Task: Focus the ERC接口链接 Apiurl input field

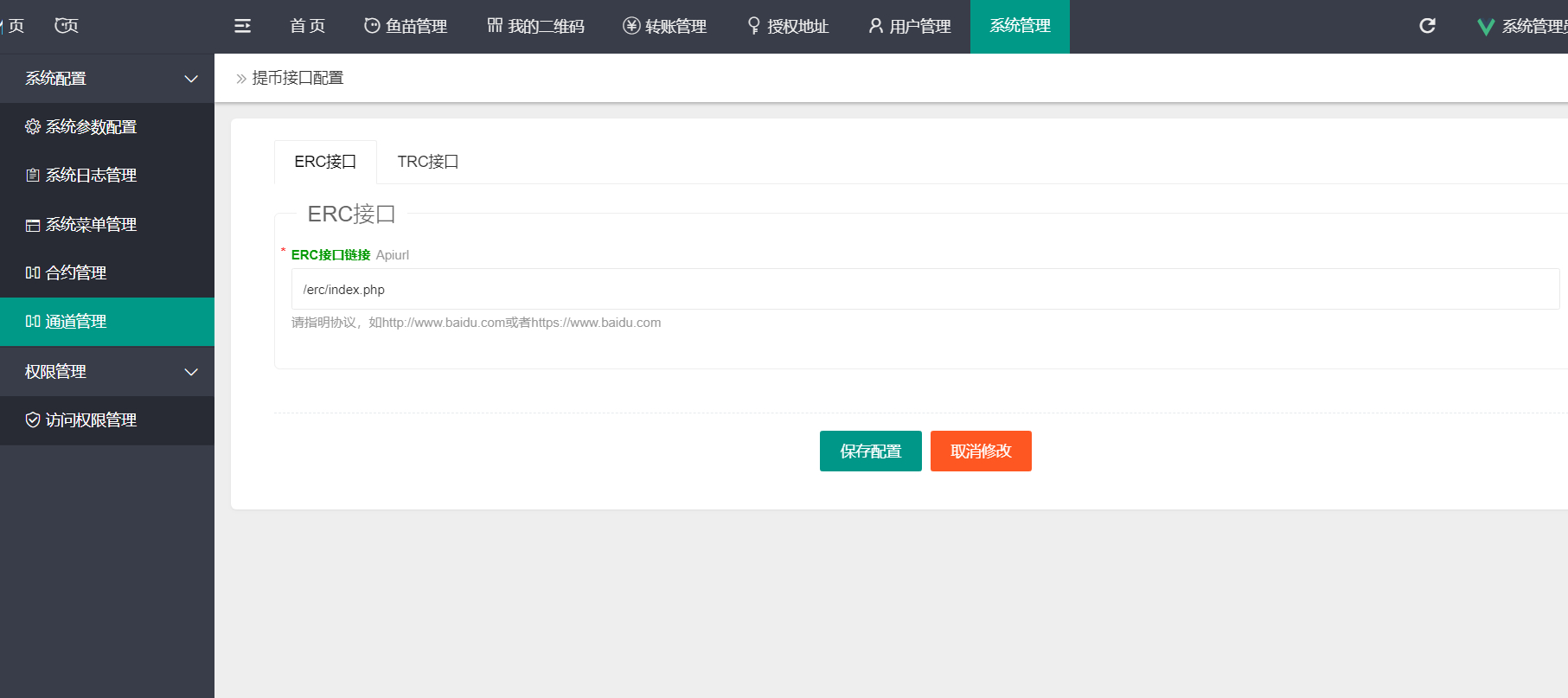Action: click(x=925, y=289)
